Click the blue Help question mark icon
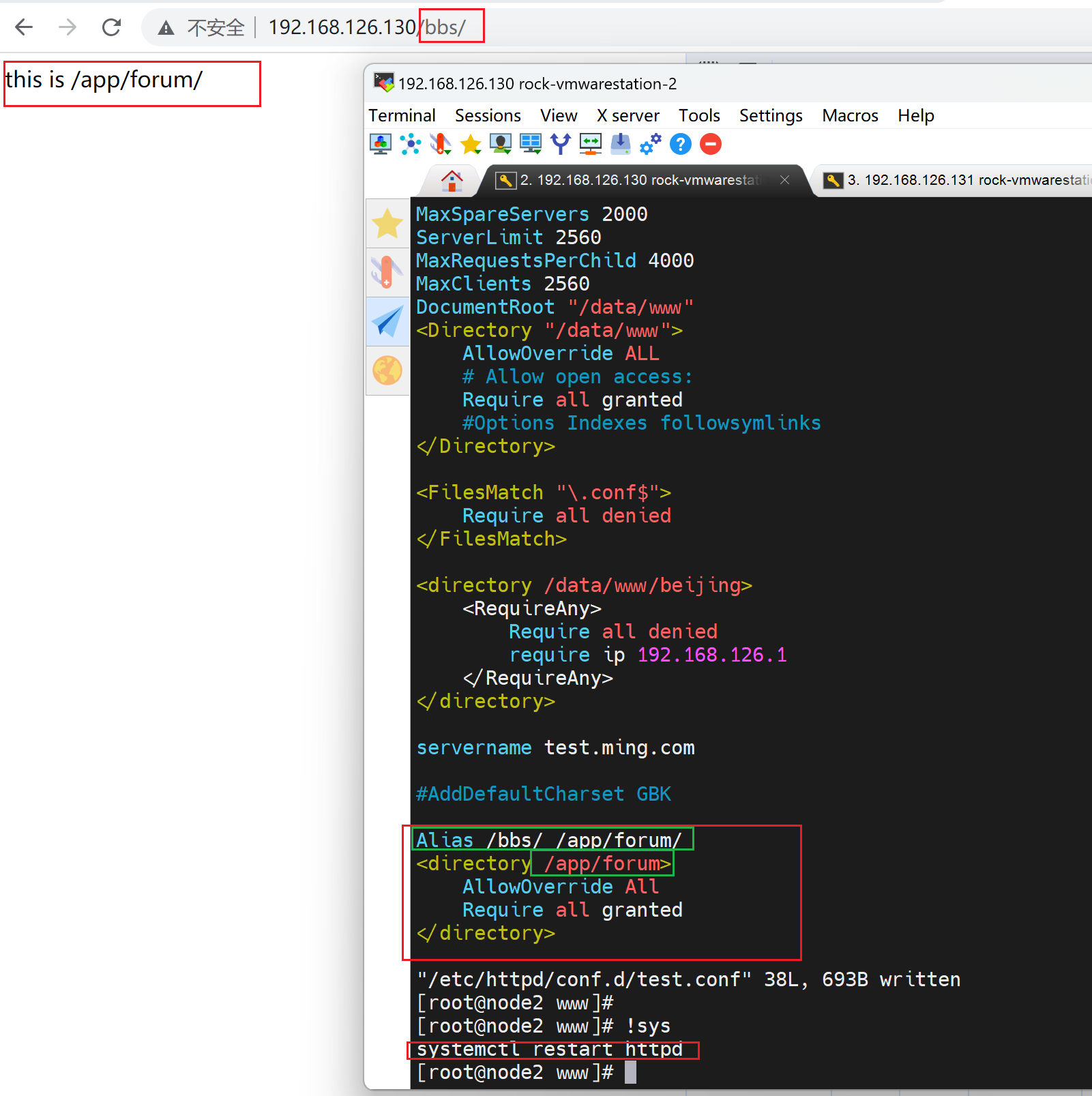Image resolution: width=1092 pixels, height=1096 pixels. coord(681,144)
